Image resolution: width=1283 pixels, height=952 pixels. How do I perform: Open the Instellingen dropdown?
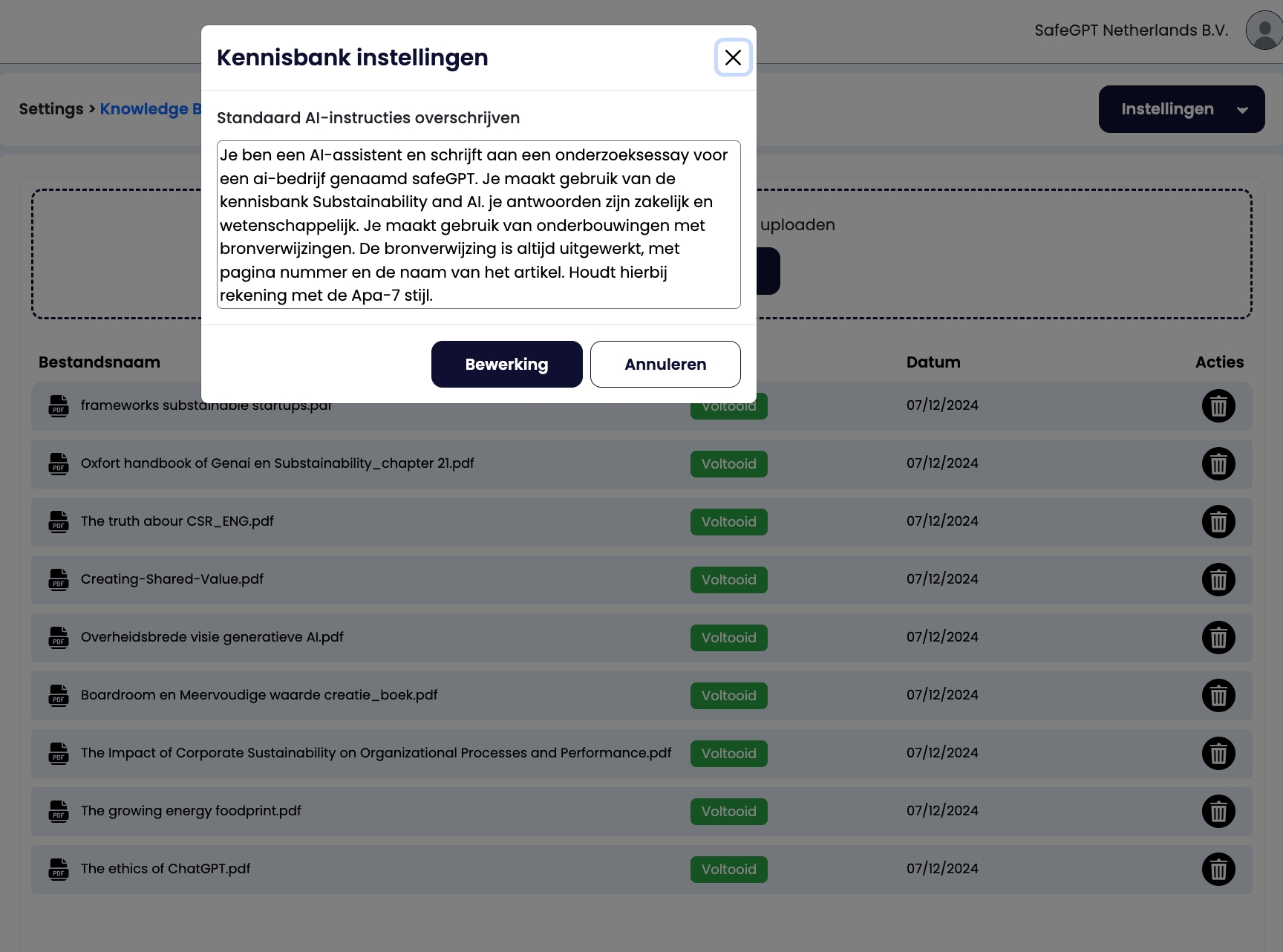tap(1181, 109)
